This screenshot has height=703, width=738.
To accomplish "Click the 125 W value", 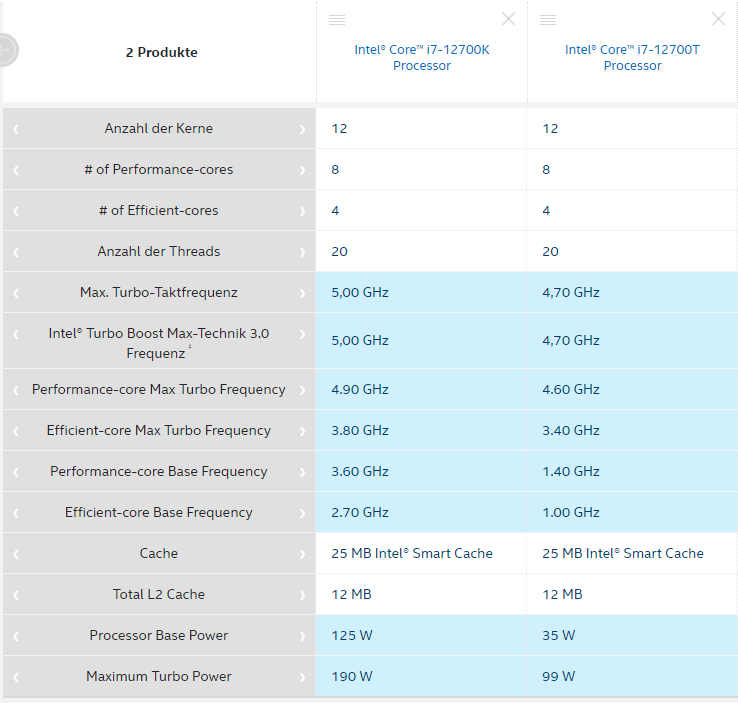I will (352, 635).
